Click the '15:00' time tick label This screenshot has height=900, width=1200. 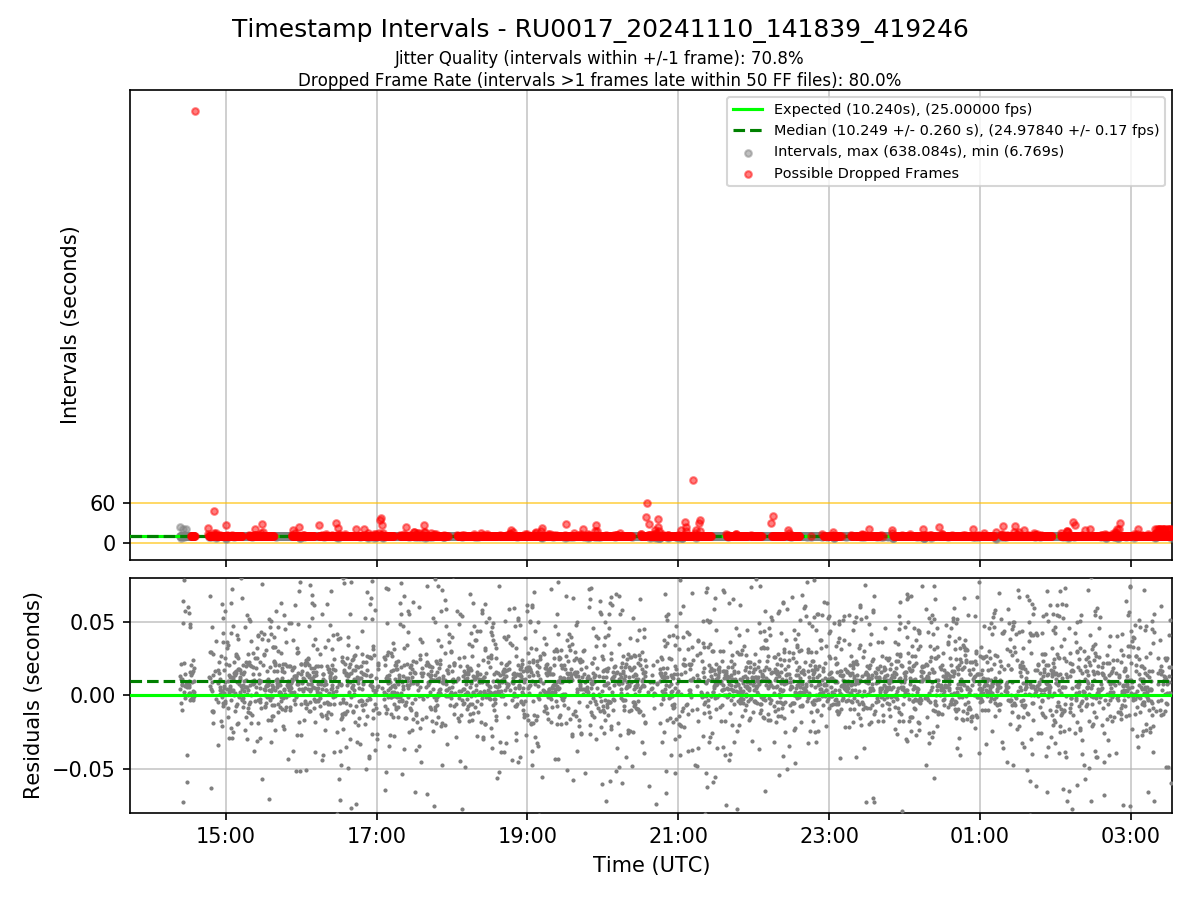click(x=226, y=834)
